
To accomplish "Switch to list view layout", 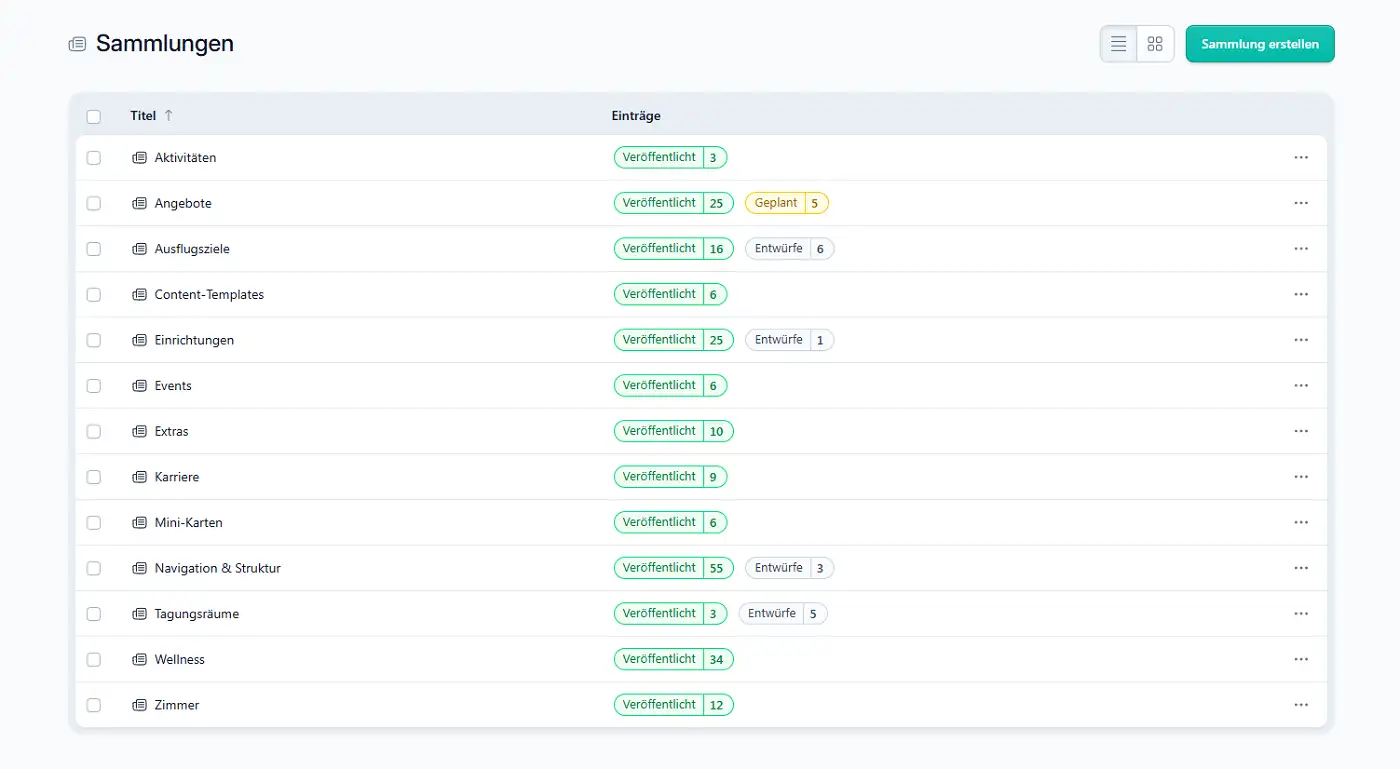I will [1119, 44].
